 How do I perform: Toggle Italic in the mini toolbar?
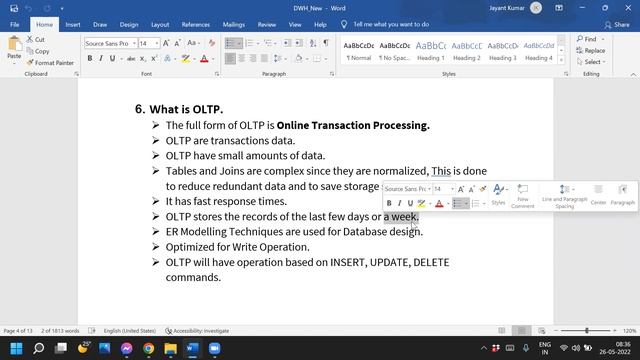400,203
